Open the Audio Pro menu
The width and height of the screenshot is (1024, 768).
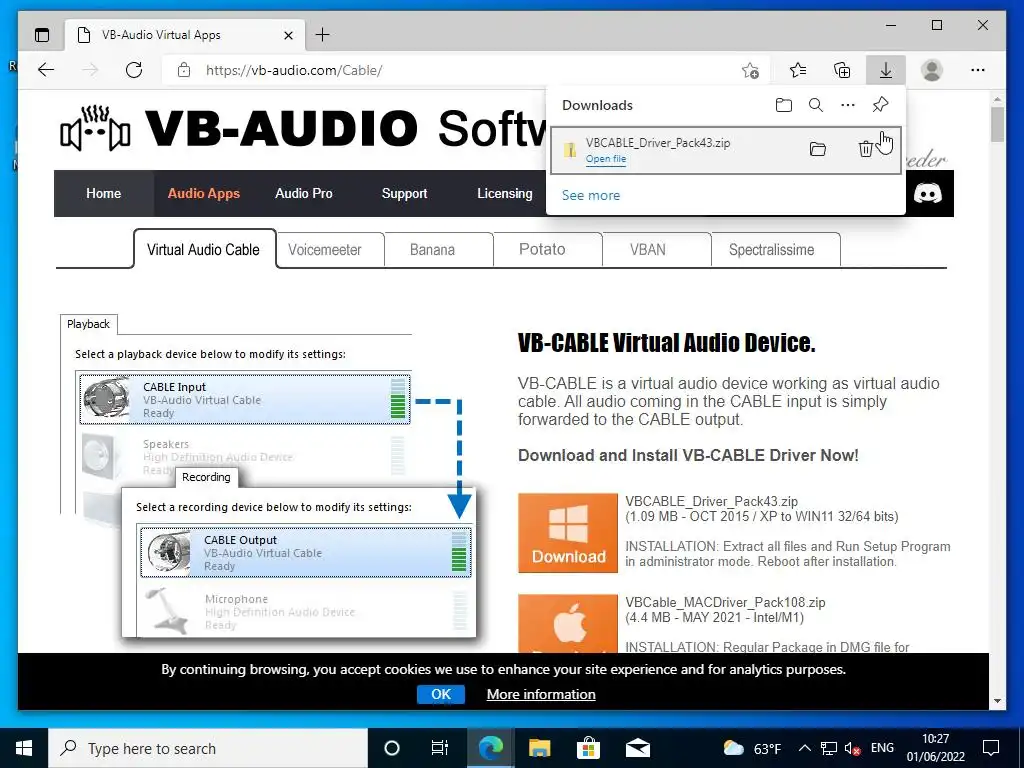[x=304, y=193]
